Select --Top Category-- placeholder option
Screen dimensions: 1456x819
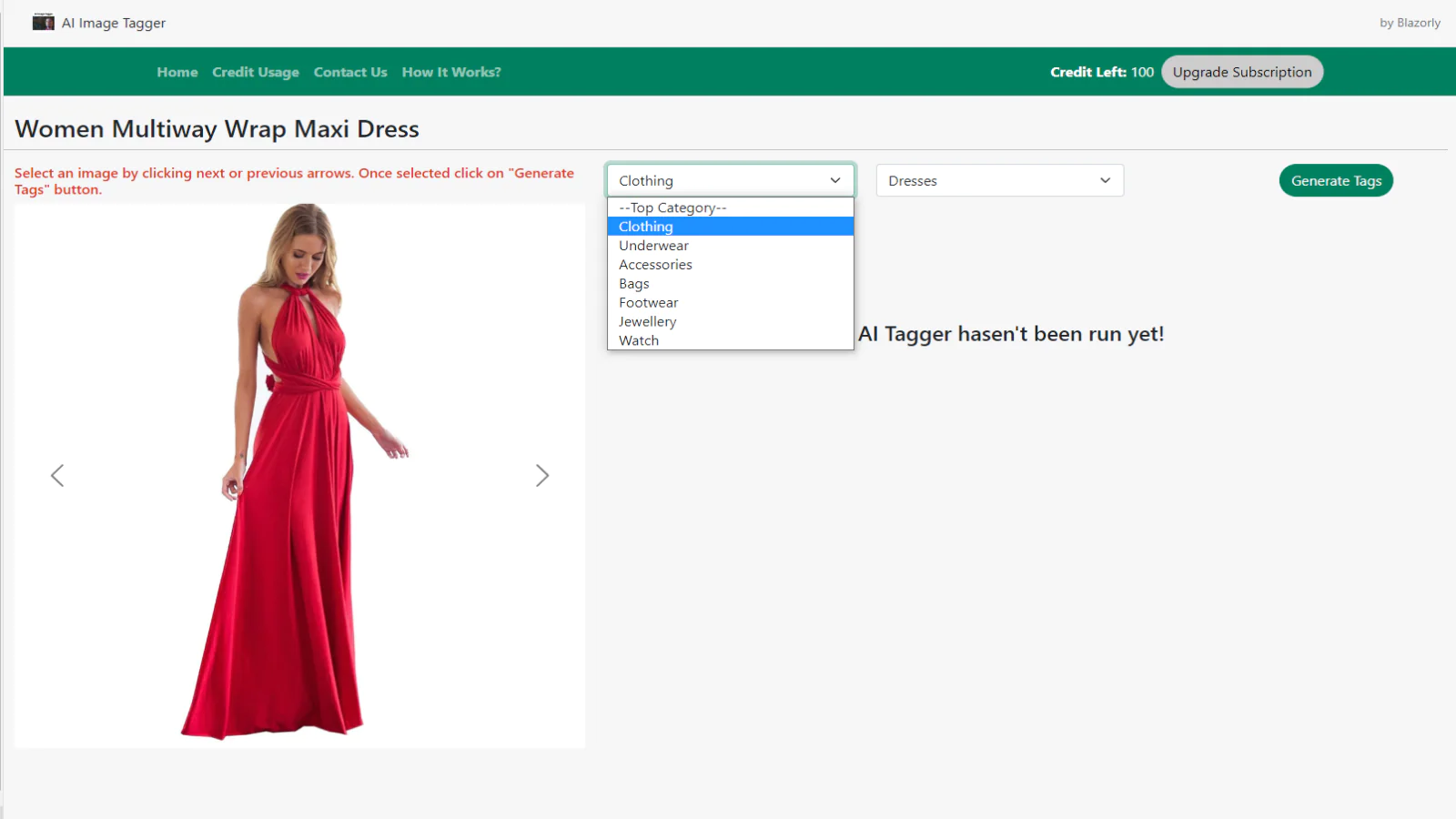[x=731, y=207]
